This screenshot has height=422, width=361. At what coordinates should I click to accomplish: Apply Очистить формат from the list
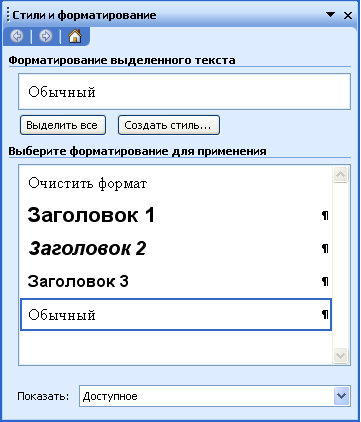point(176,183)
